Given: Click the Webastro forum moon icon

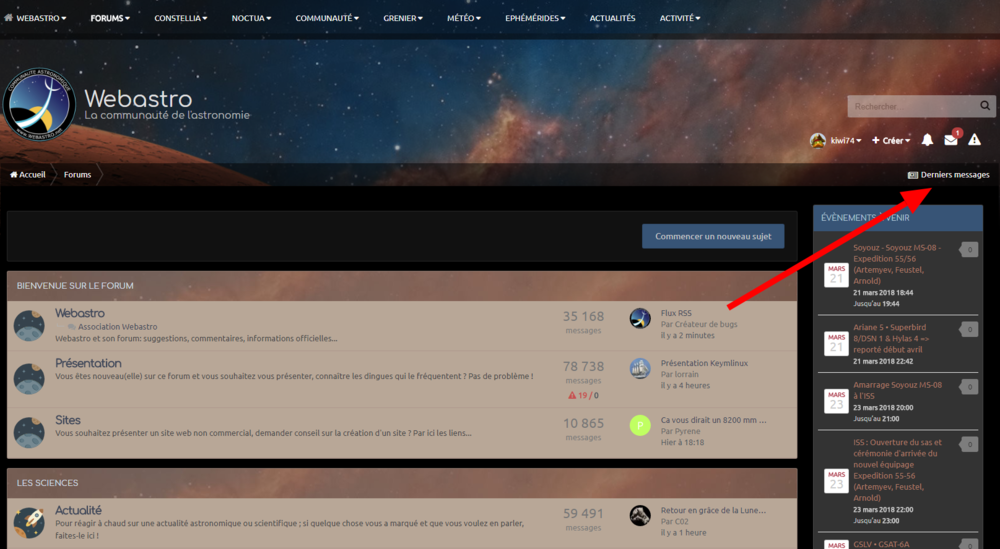Looking at the screenshot, I should click(29, 326).
